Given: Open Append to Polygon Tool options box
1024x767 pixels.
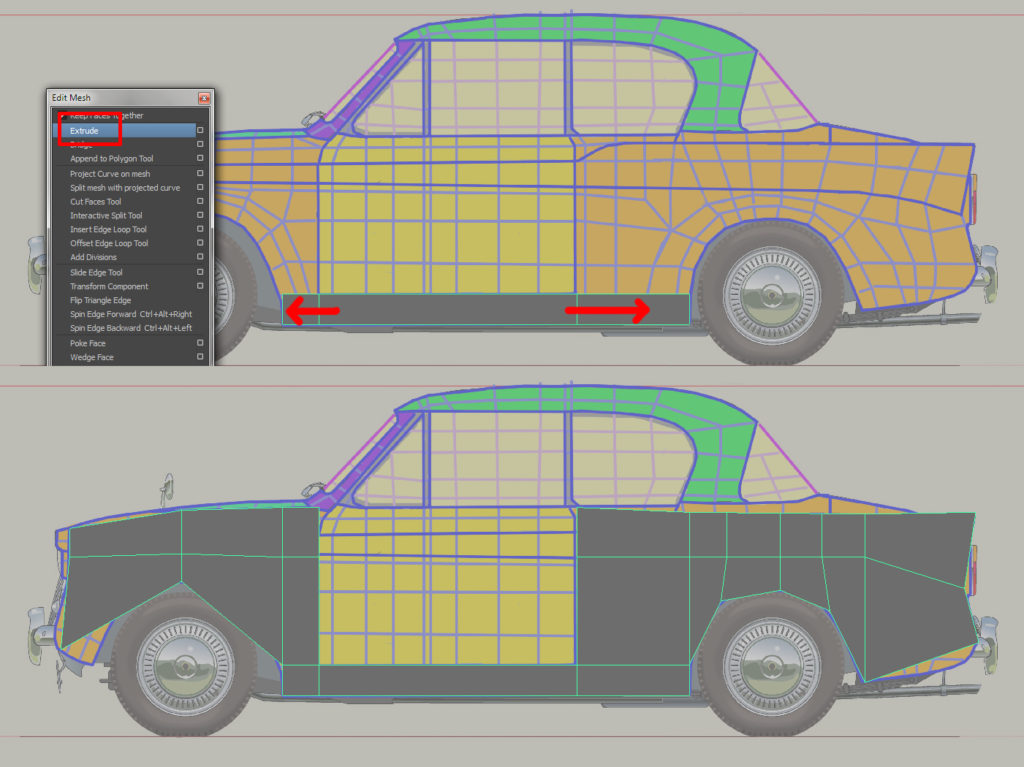Looking at the screenshot, I should 199,157.
